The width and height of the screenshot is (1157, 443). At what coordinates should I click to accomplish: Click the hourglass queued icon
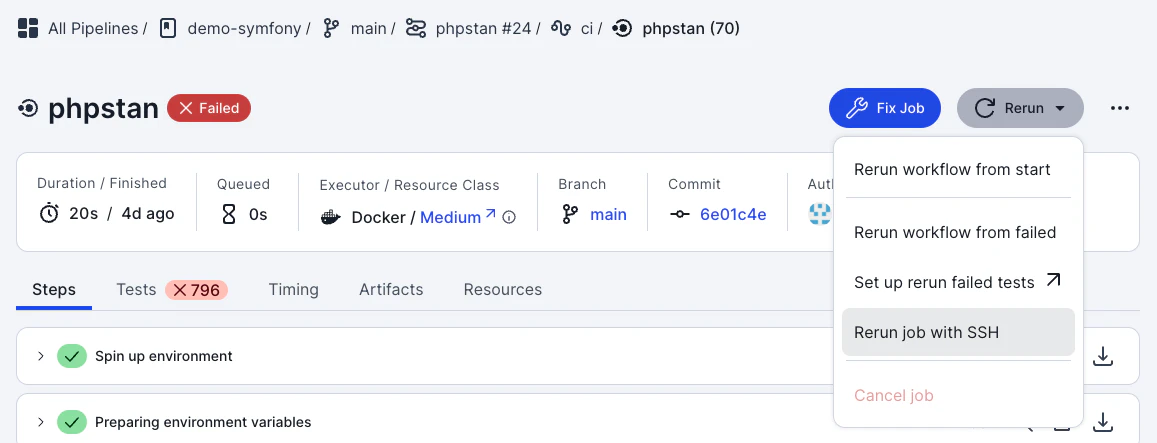[229, 215]
